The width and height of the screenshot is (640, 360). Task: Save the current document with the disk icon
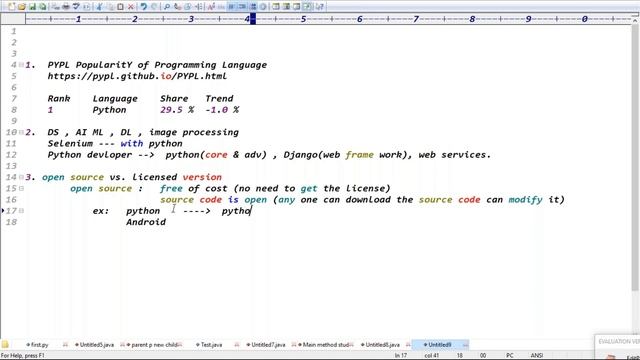coord(32,7)
